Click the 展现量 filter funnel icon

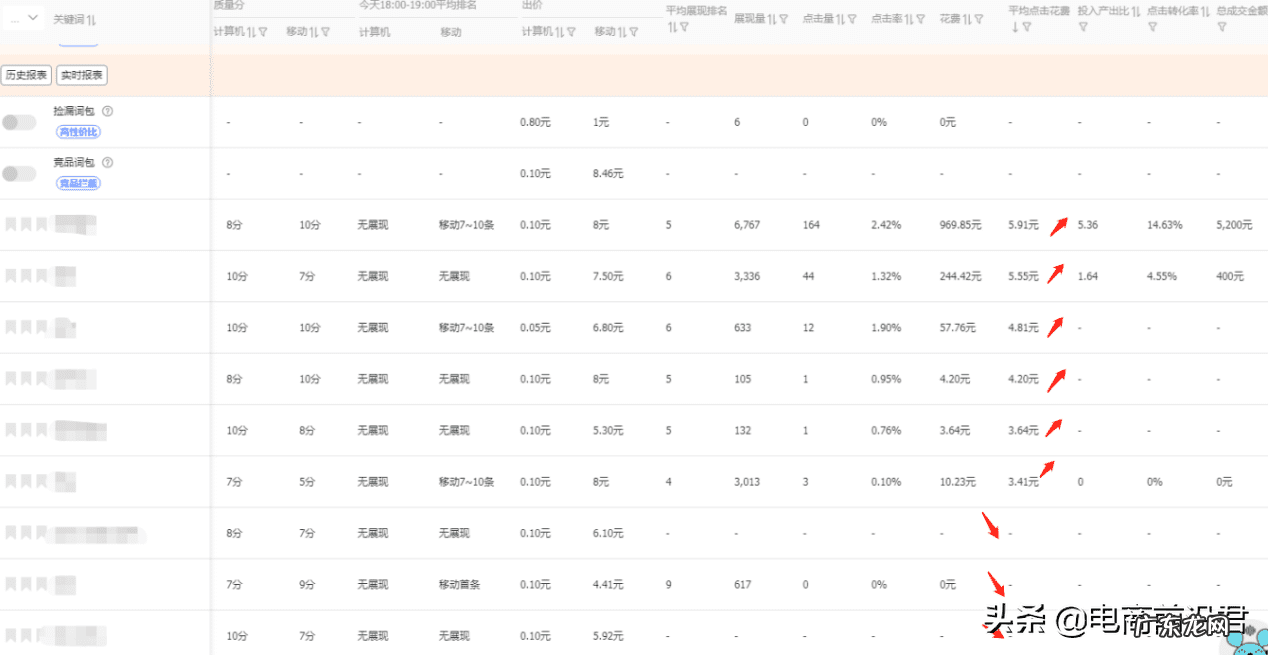coord(784,18)
